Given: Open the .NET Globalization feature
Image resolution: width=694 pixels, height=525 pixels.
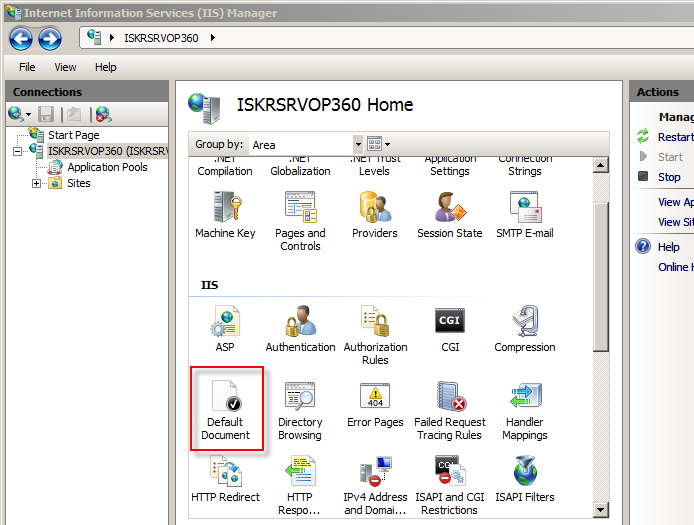Looking at the screenshot, I should pyautogui.click(x=300, y=167).
